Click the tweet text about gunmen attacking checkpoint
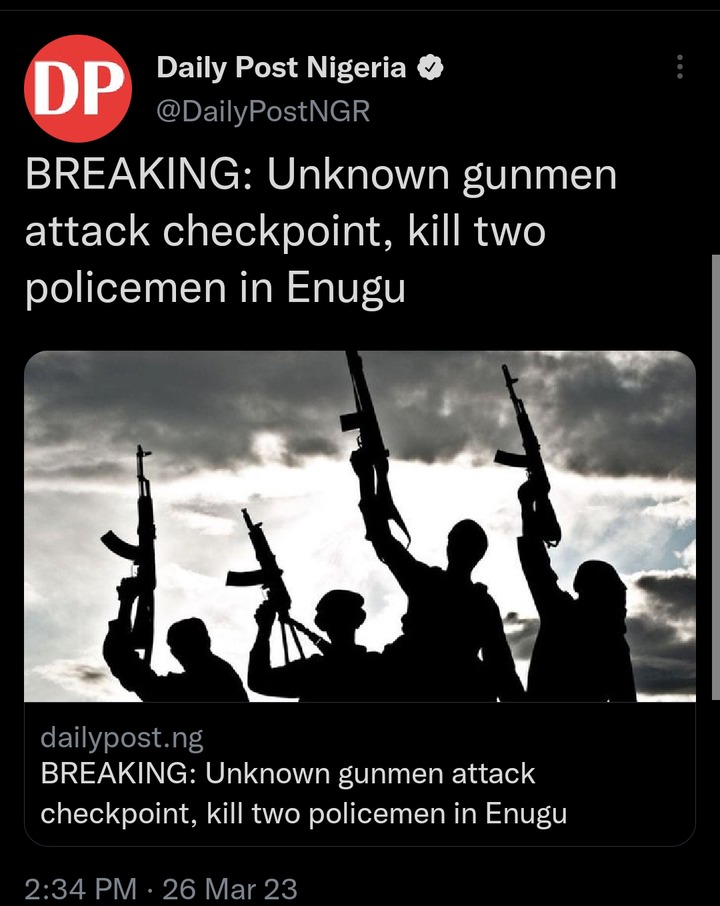 click(x=321, y=232)
